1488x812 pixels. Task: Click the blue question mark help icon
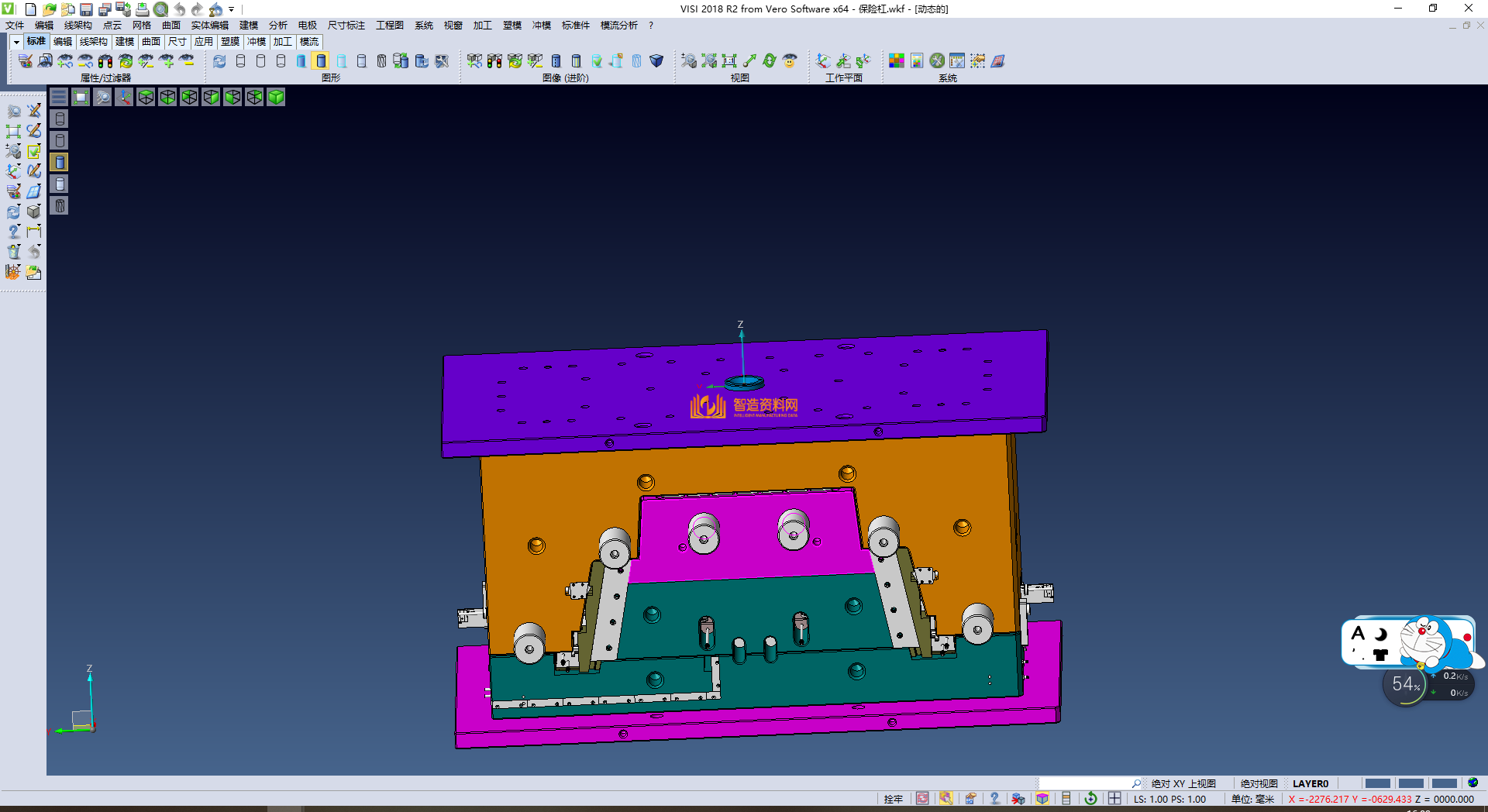[995, 799]
